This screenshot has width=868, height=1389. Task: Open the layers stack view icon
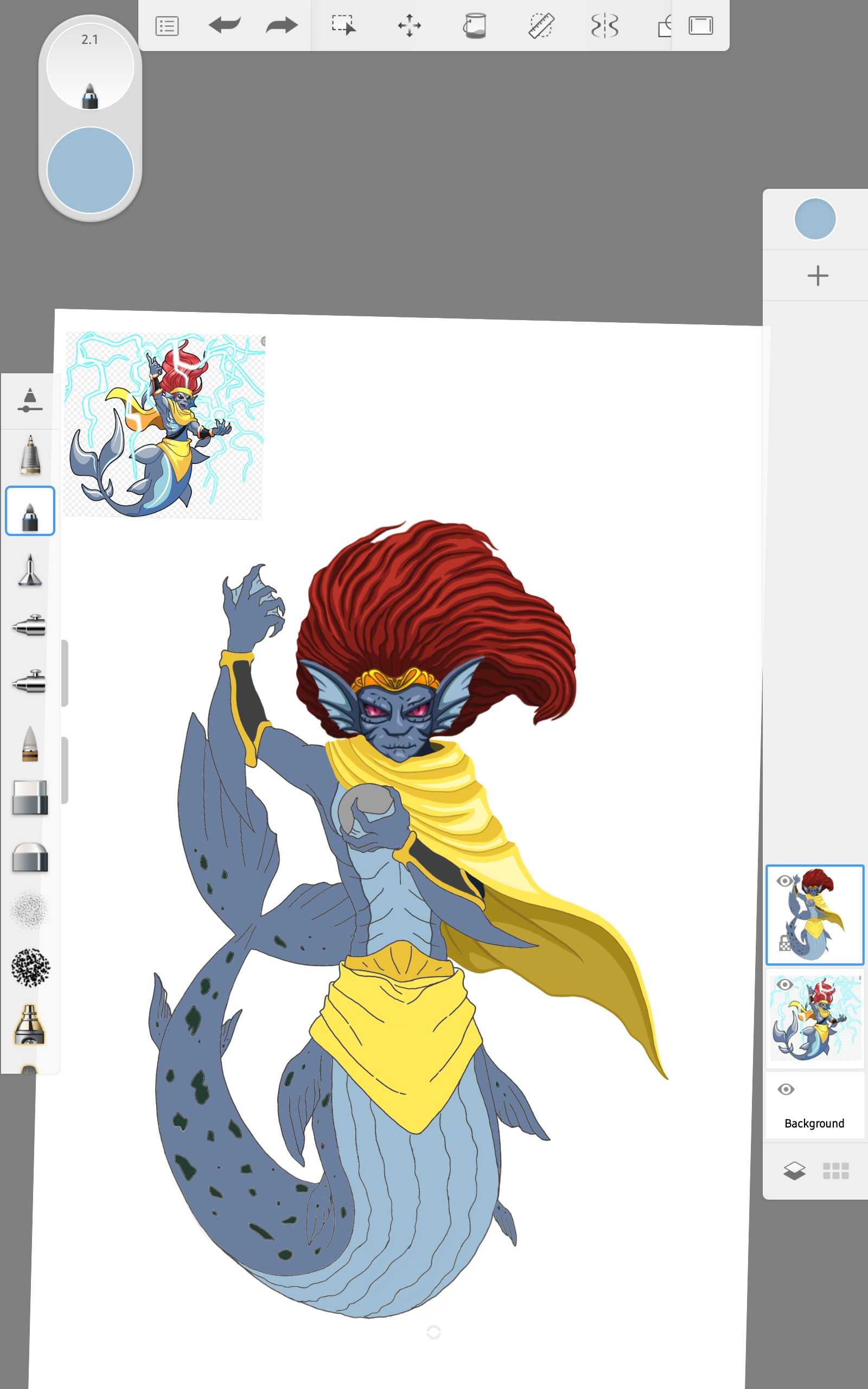click(794, 1171)
